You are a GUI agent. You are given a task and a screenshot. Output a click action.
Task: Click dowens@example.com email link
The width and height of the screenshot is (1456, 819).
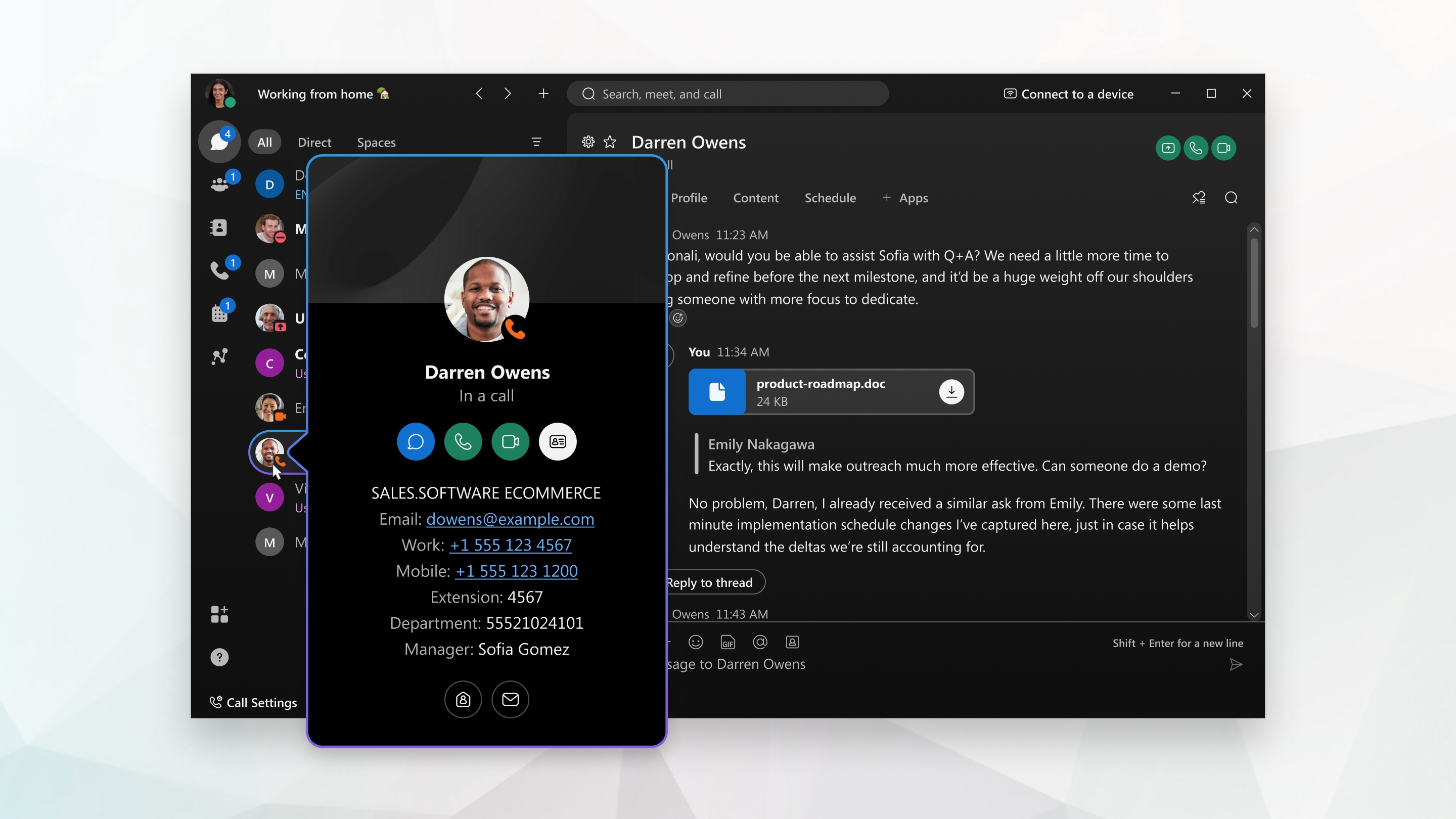[x=510, y=519]
